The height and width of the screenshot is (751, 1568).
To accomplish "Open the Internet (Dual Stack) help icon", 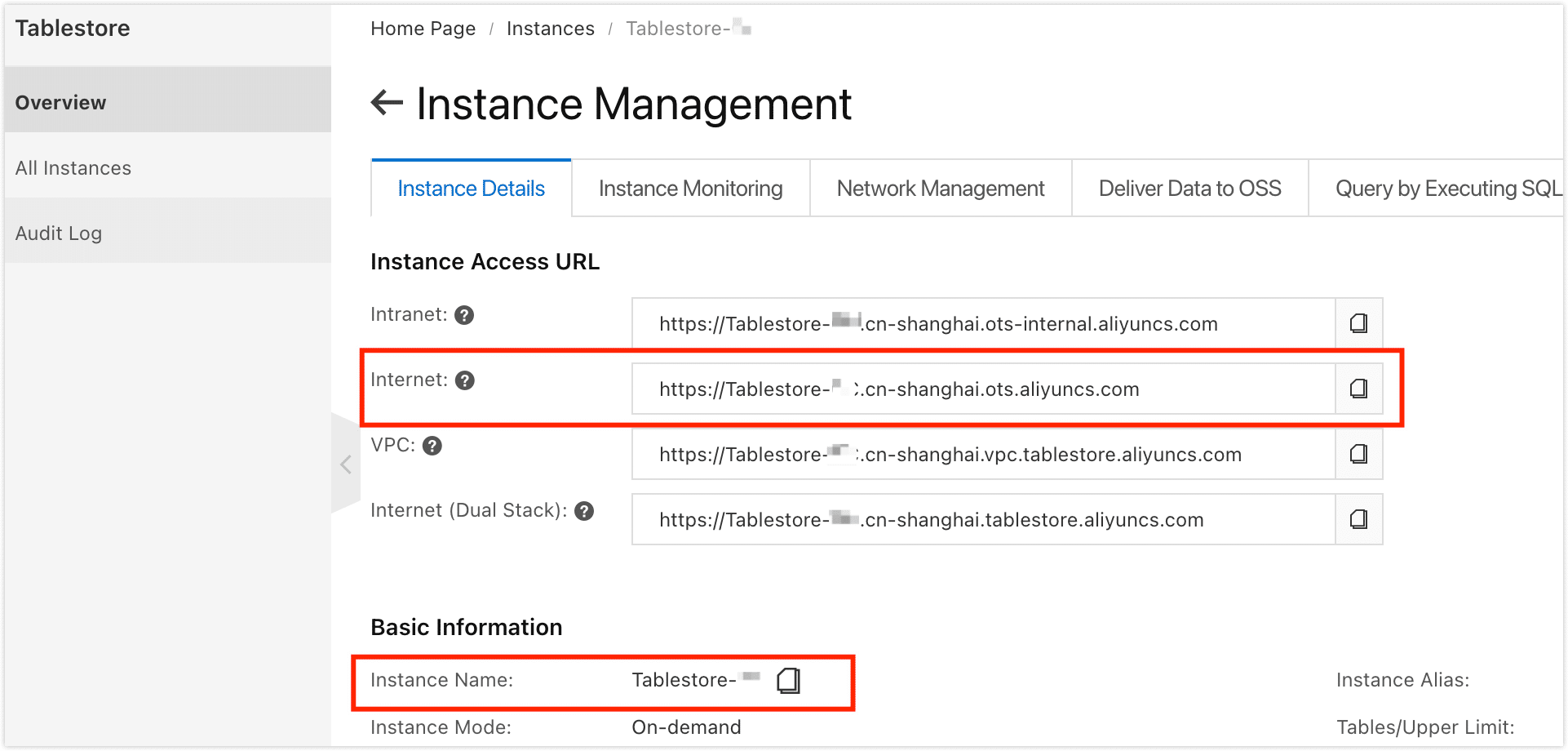I will 582,510.
